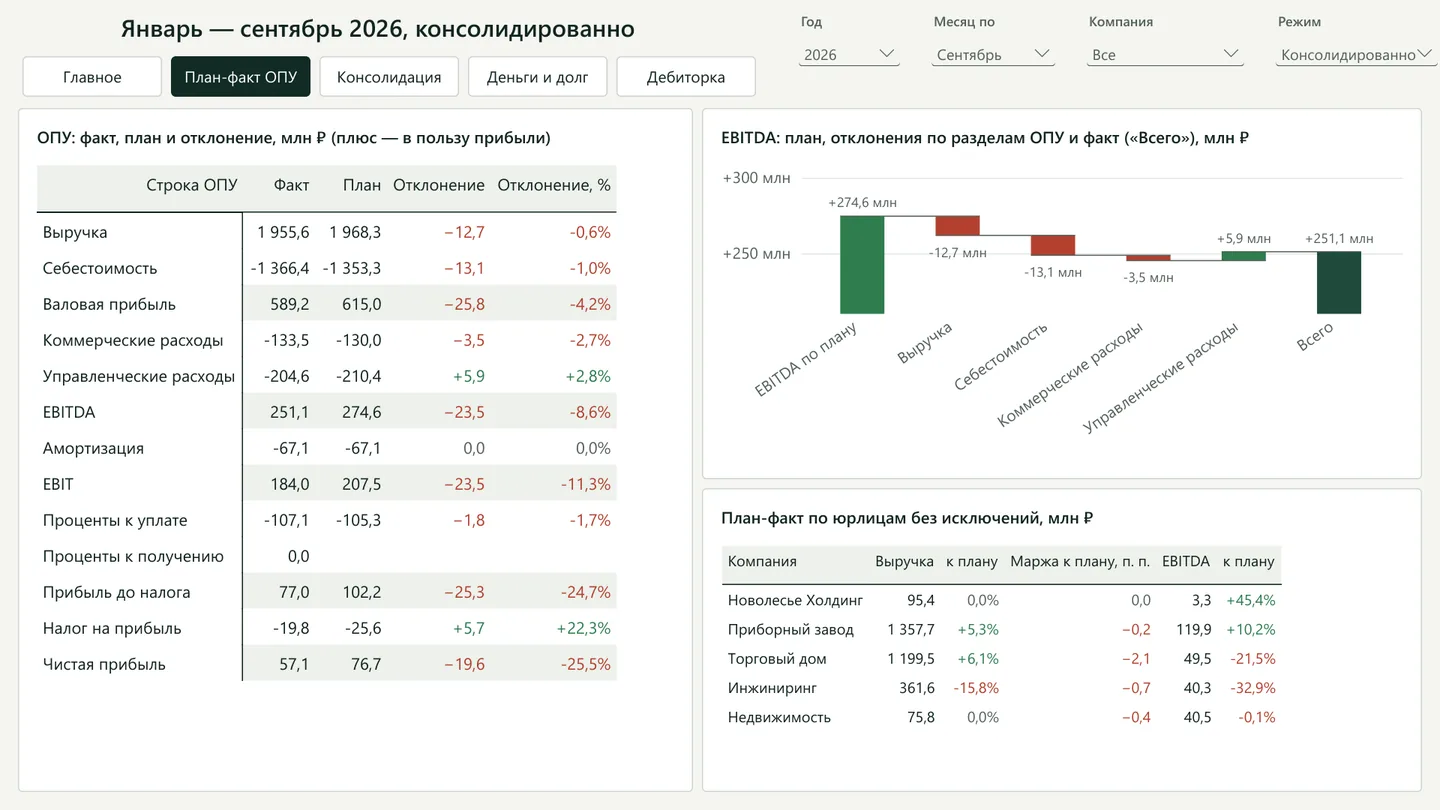Open the Дебиторка tab
Image resolution: width=1440 pixels, height=810 pixels.
click(686, 77)
